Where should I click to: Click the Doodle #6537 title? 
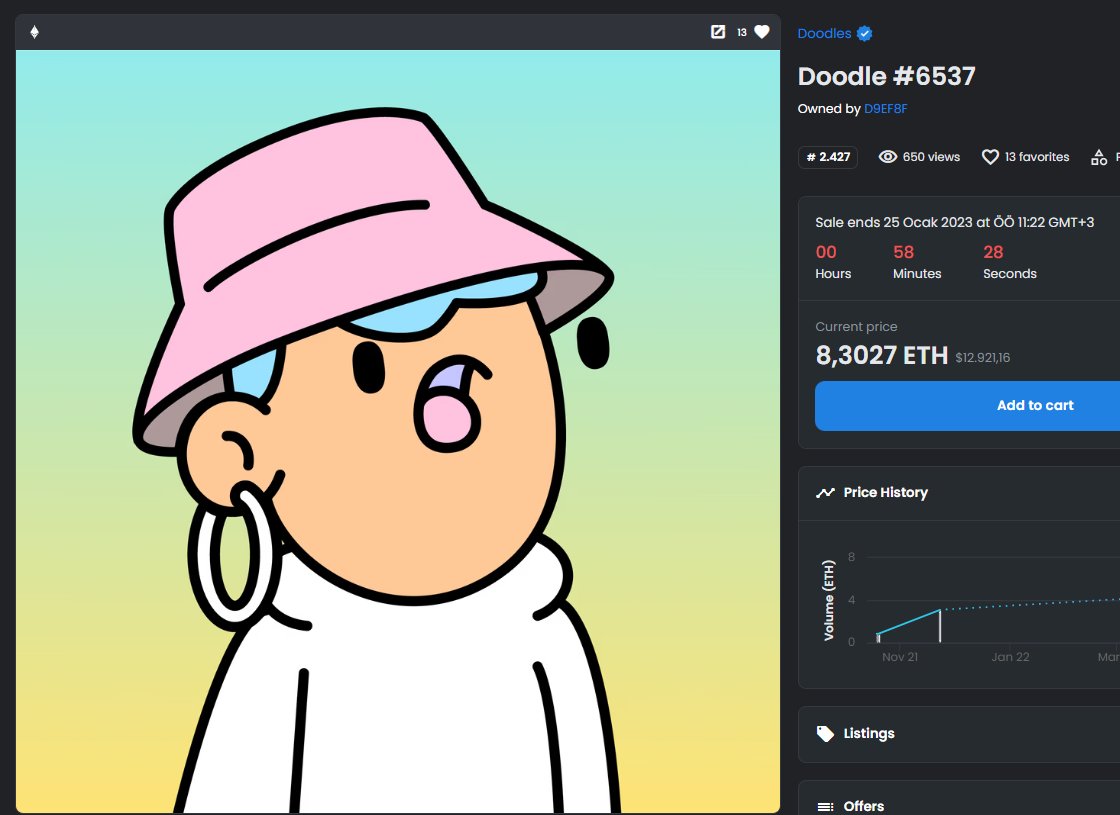(886, 76)
